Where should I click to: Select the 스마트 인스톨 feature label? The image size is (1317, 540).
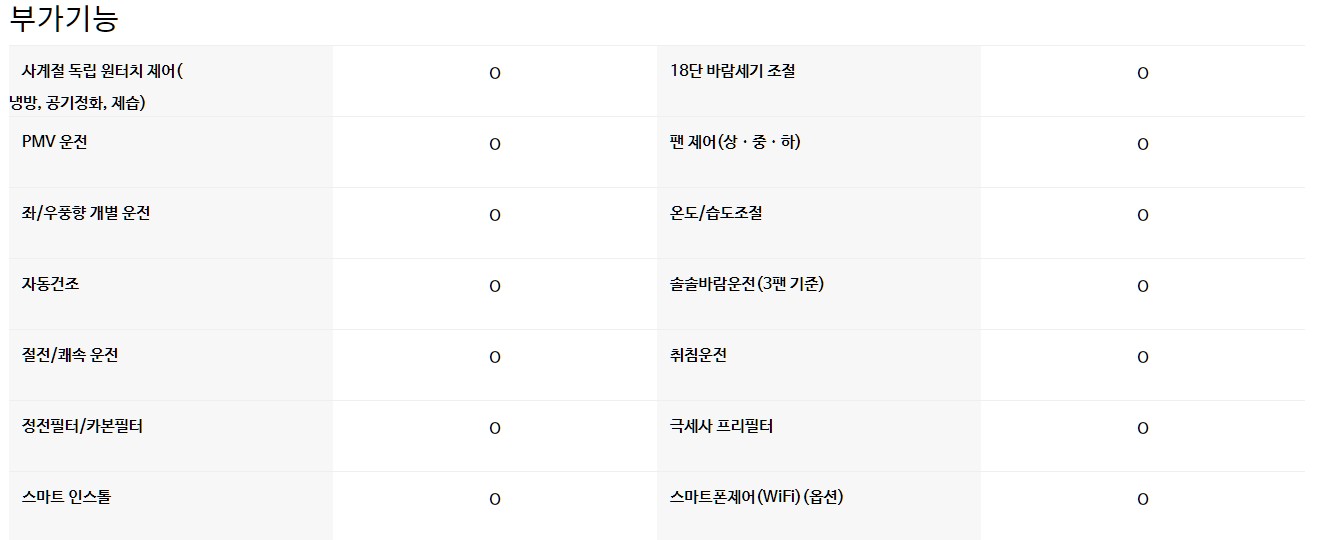66,497
